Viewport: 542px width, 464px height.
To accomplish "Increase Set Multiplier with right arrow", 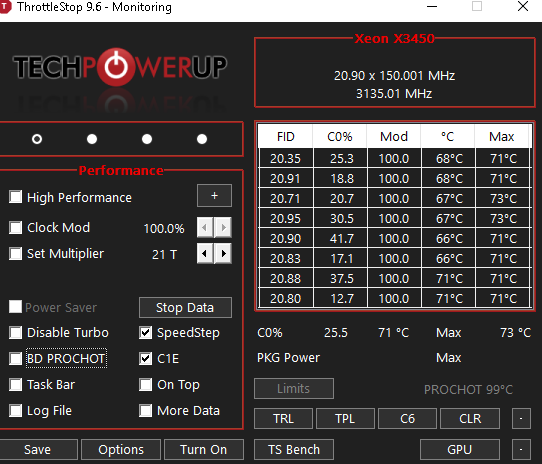I will (x=223, y=253).
